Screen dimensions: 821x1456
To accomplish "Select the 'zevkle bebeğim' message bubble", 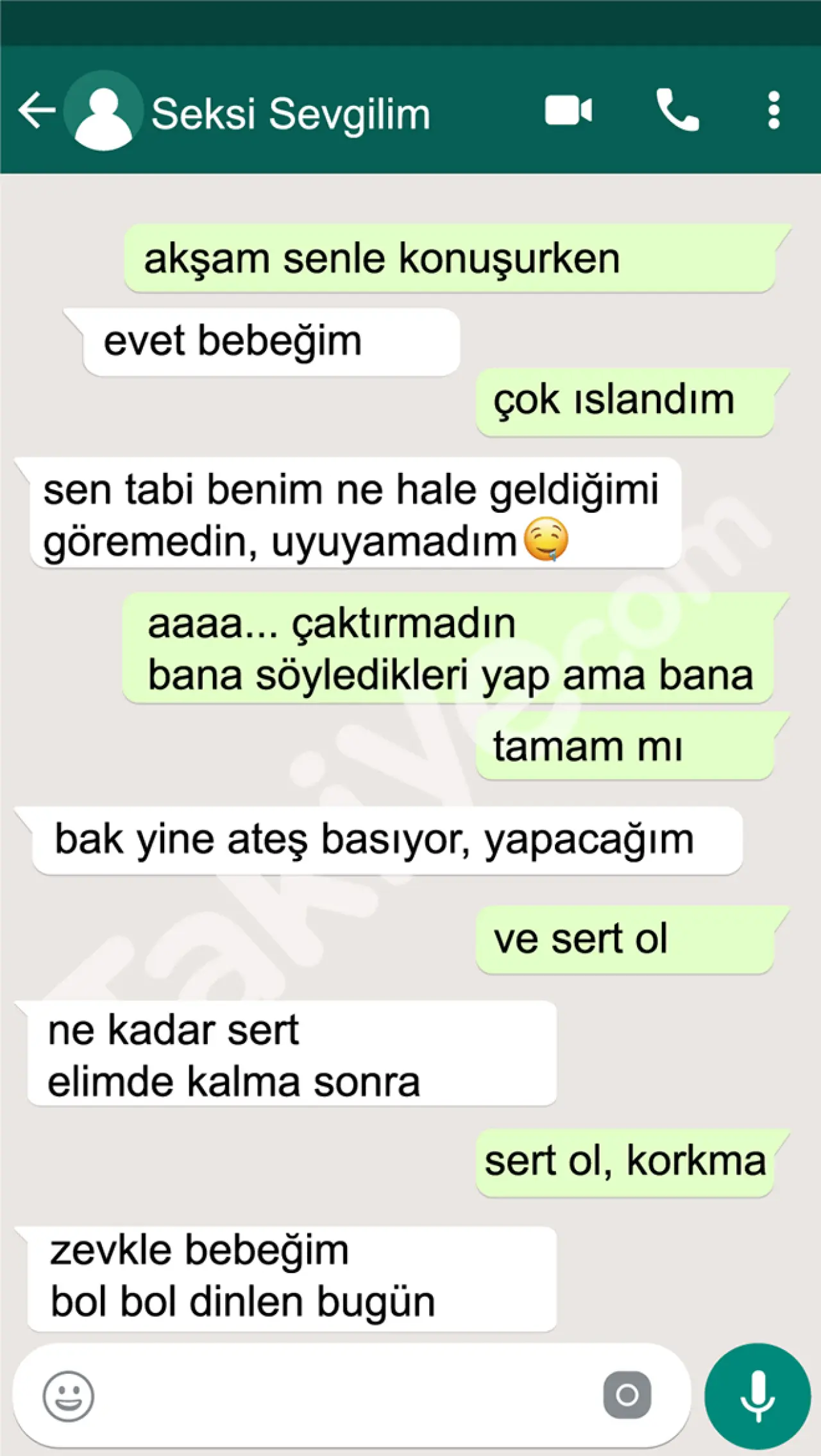I will pos(286,1277).
